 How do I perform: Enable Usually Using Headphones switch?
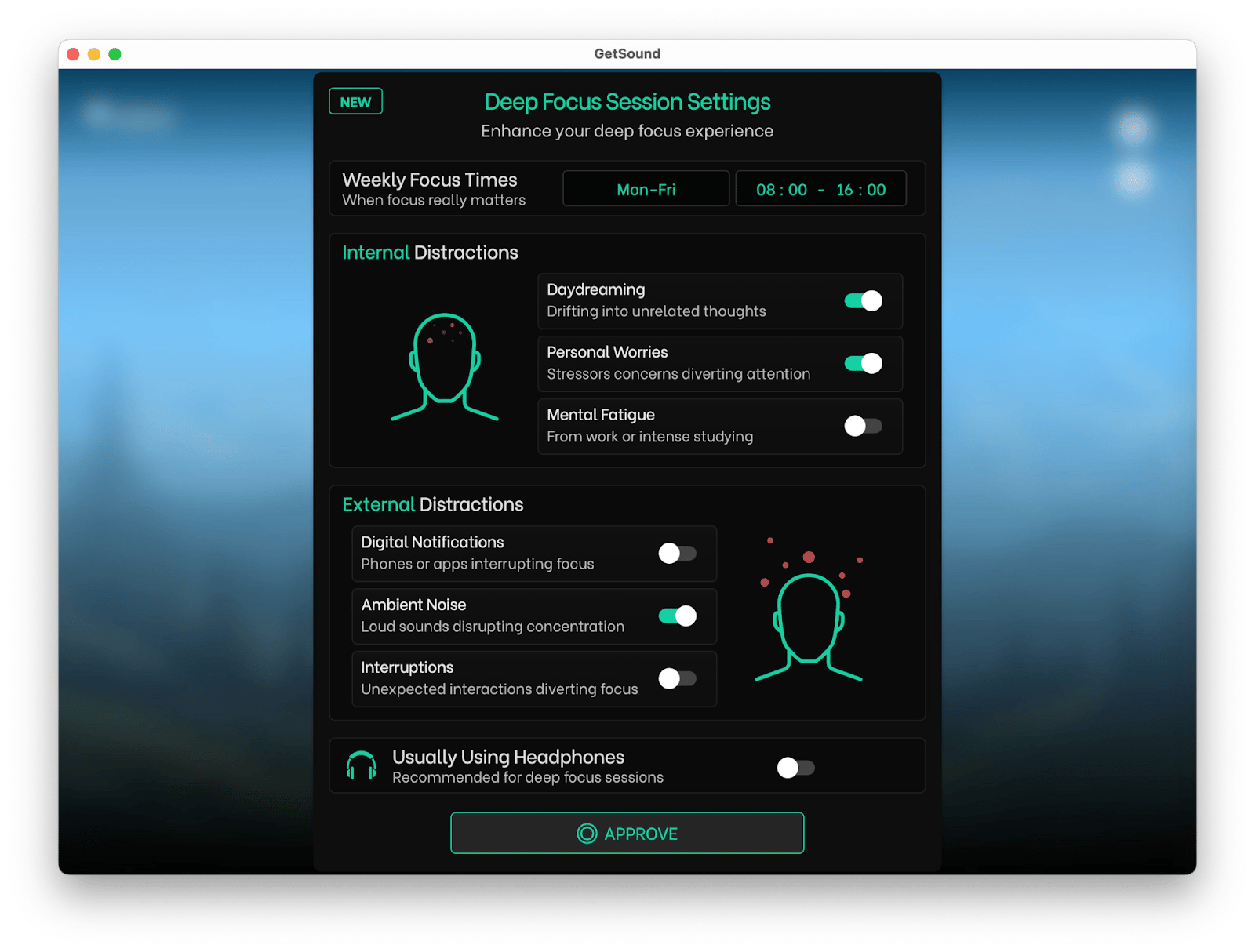point(795,768)
